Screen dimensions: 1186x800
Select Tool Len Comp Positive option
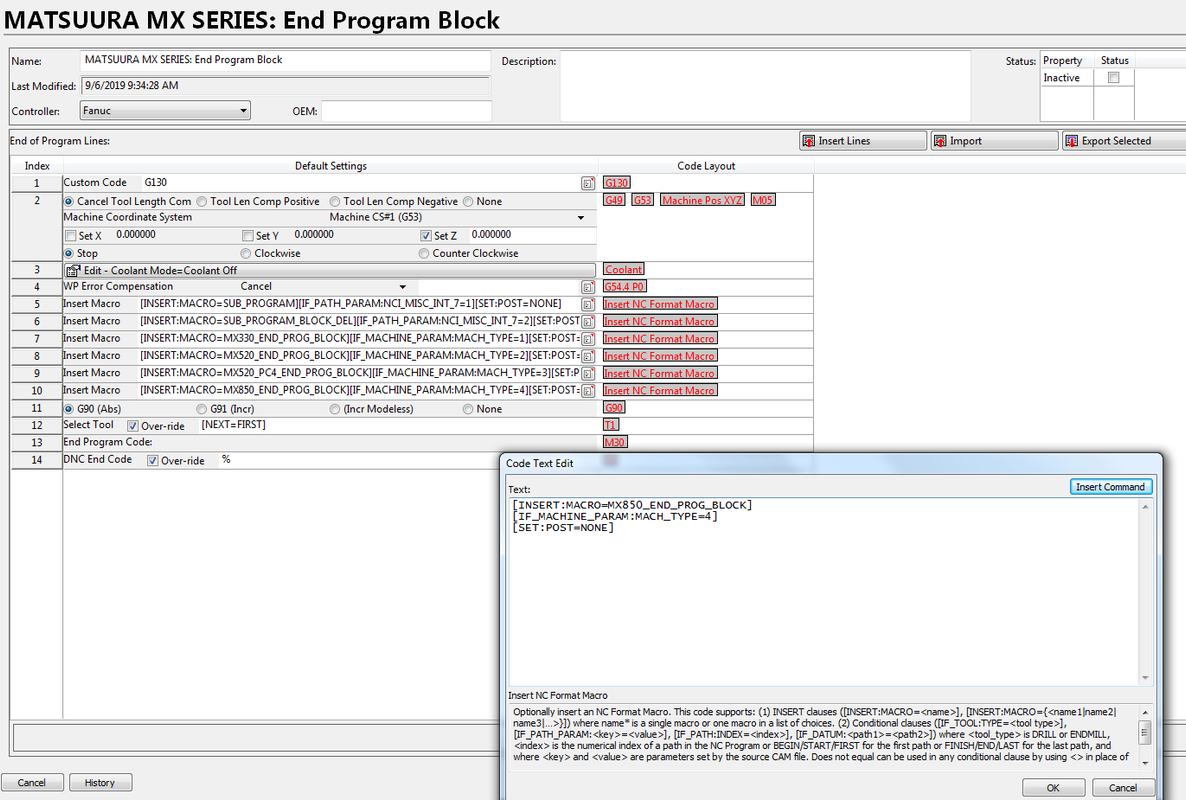202,202
